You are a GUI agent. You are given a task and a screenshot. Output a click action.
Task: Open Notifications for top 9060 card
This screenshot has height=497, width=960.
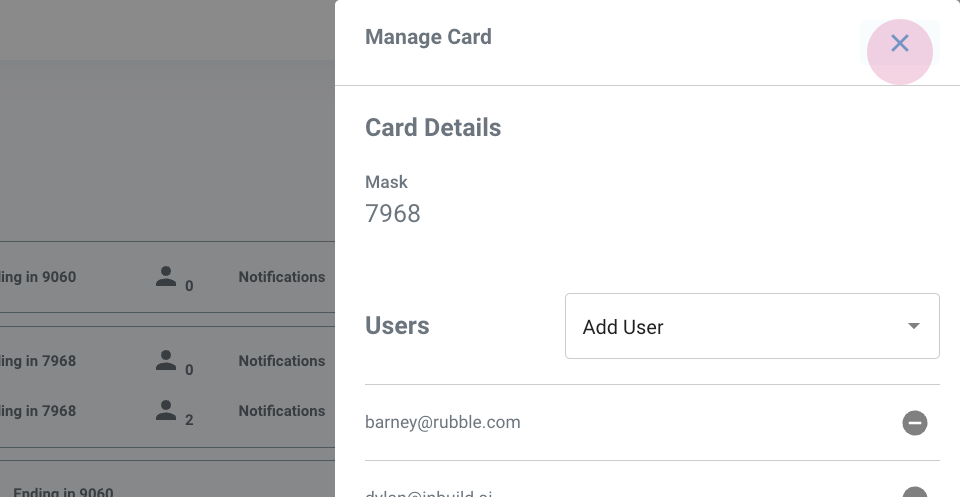click(281, 277)
